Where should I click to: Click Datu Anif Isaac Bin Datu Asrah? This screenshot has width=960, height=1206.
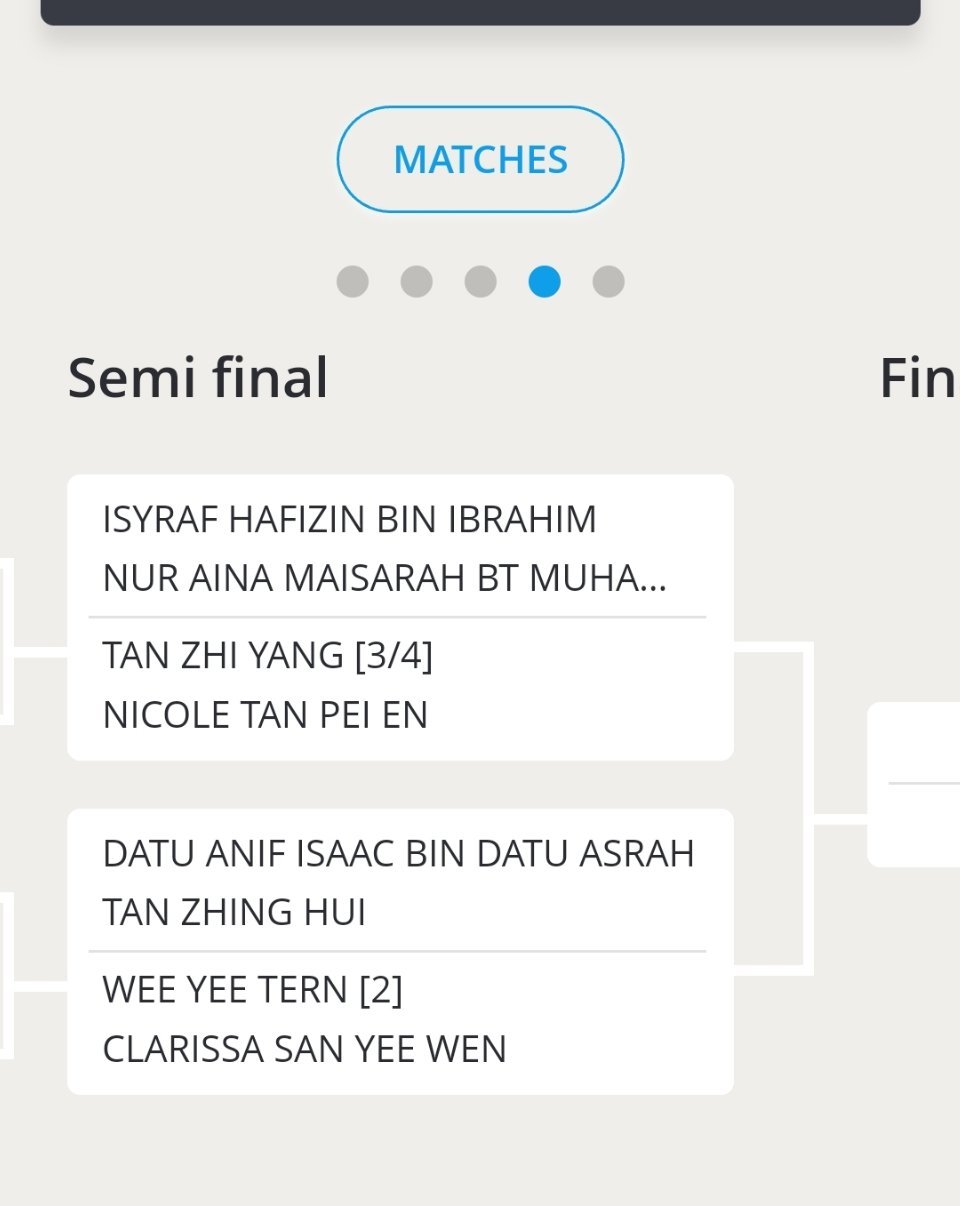(x=398, y=854)
